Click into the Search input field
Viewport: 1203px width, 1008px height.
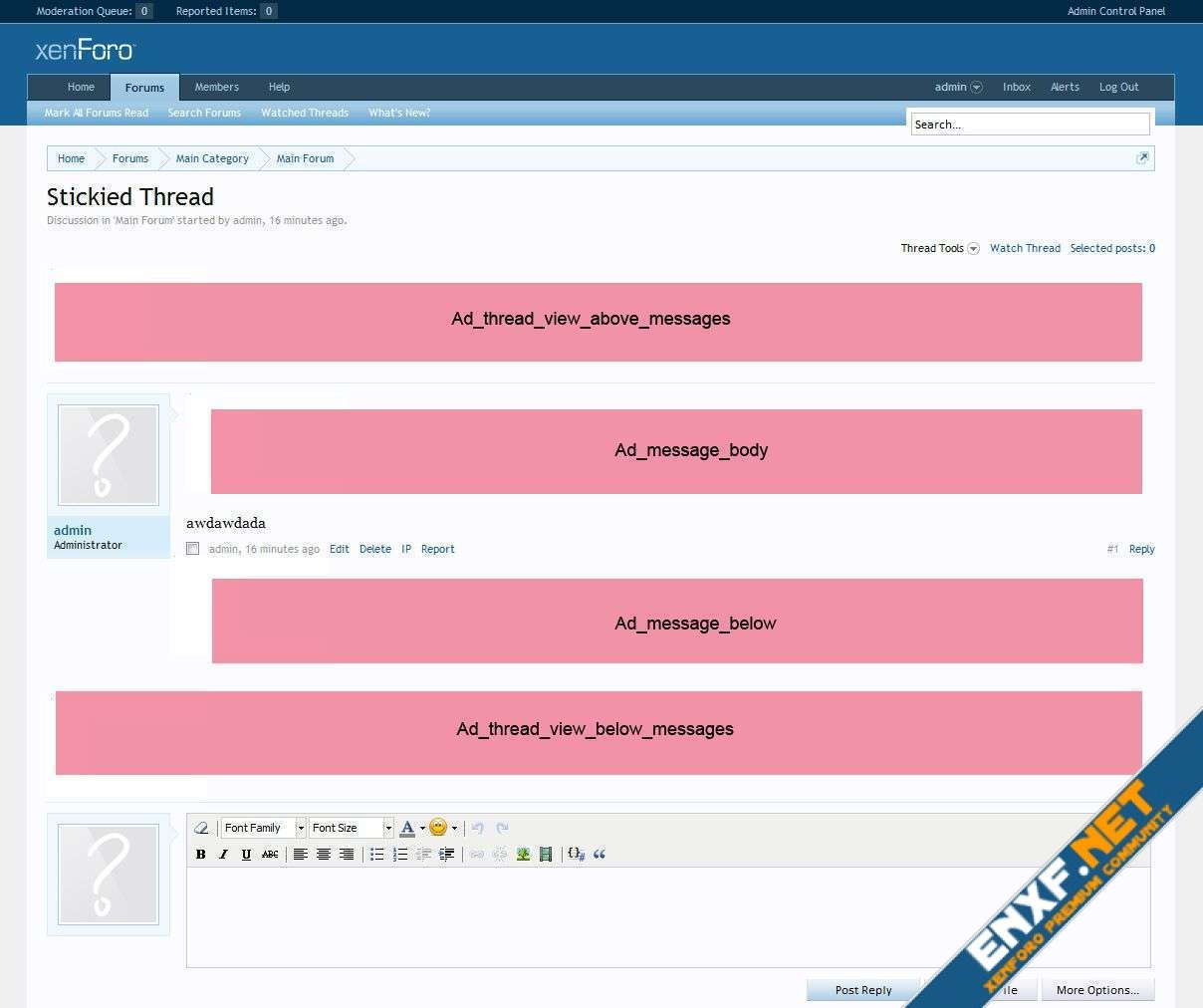(x=1030, y=125)
